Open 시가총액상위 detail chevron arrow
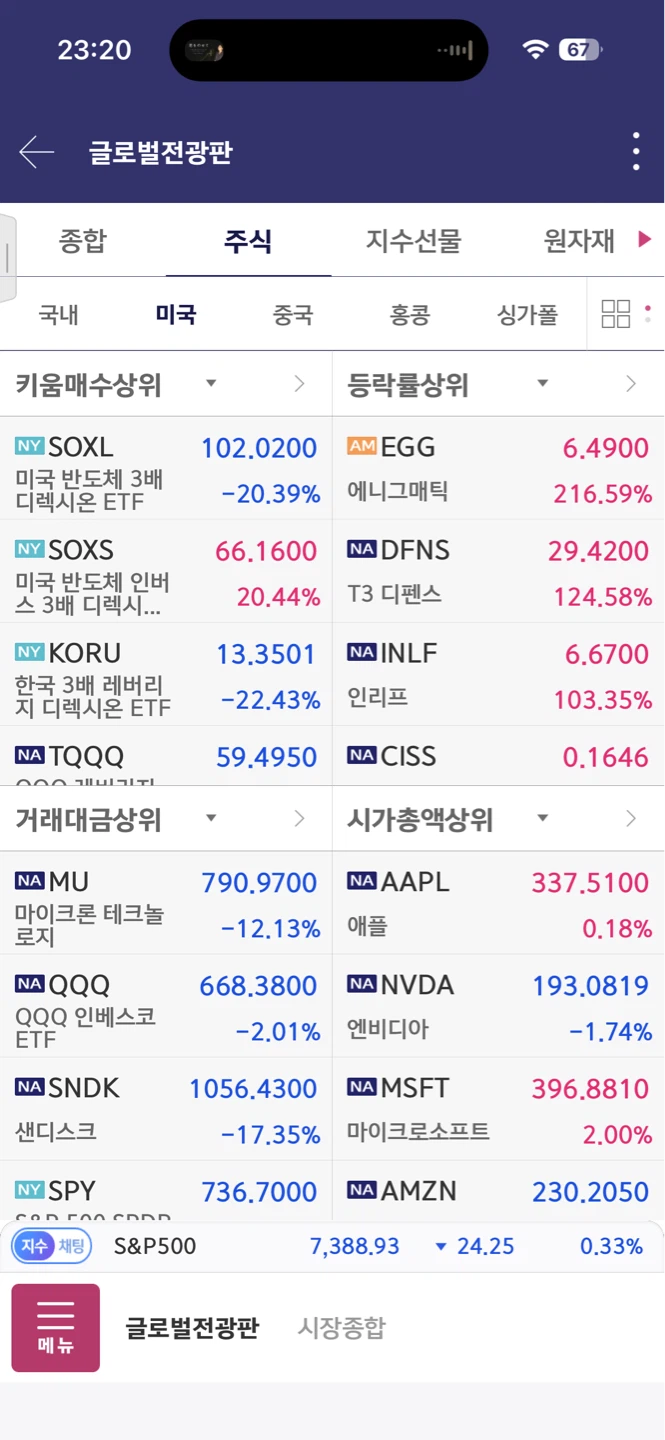 [x=630, y=819]
